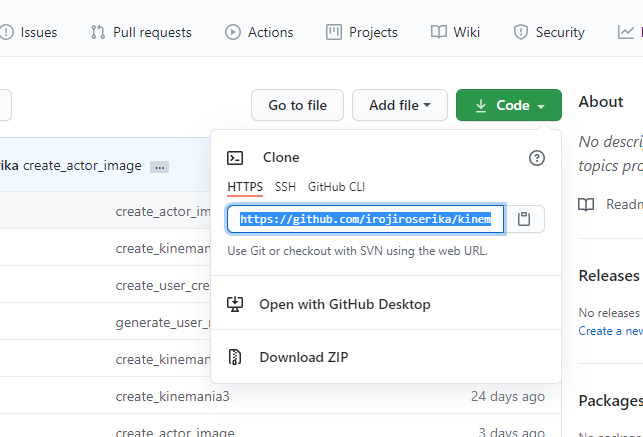Open the Packages heading link
The image size is (643, 437).
611,401
